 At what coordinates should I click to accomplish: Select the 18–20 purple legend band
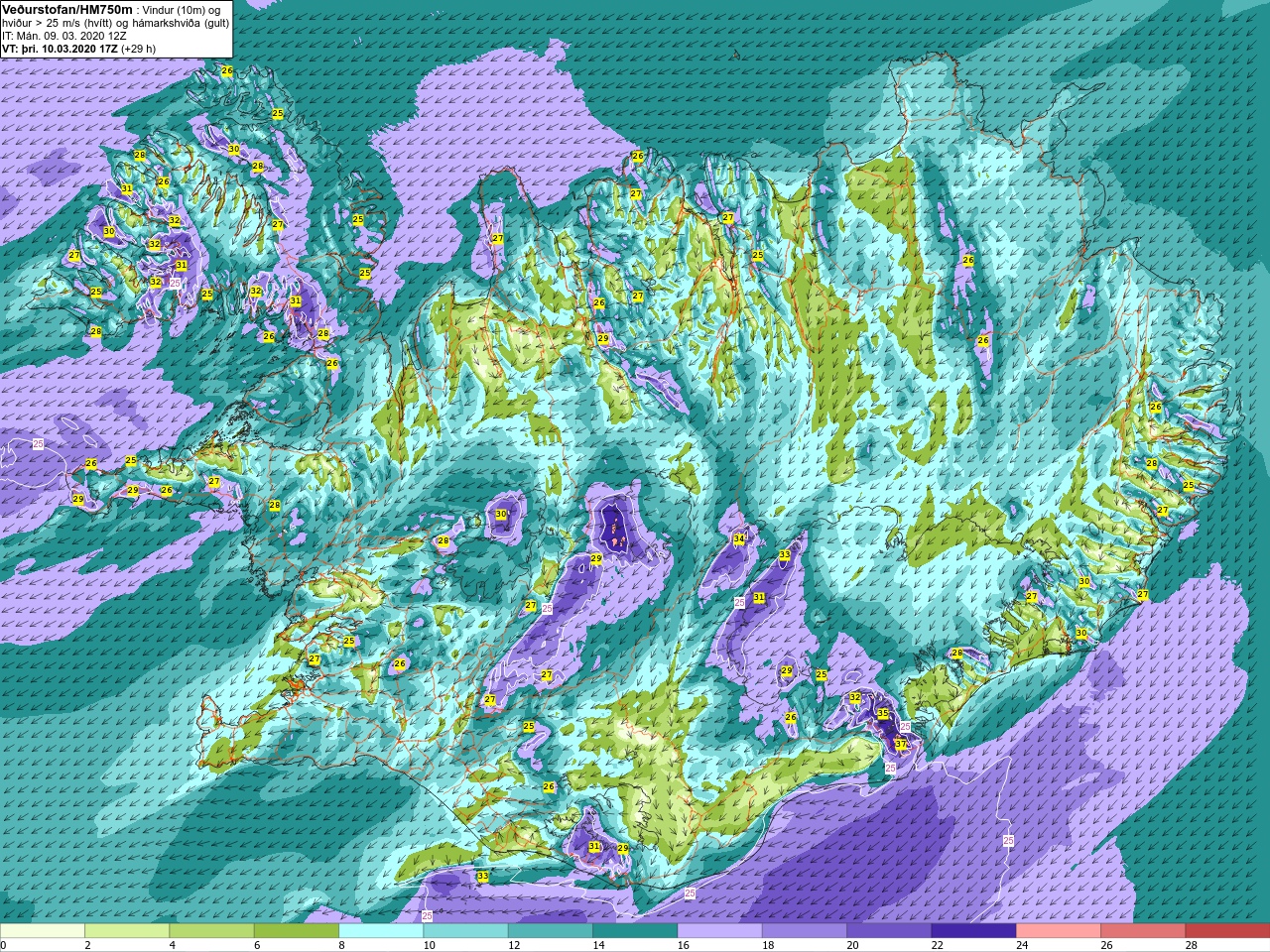click(805, 931)
